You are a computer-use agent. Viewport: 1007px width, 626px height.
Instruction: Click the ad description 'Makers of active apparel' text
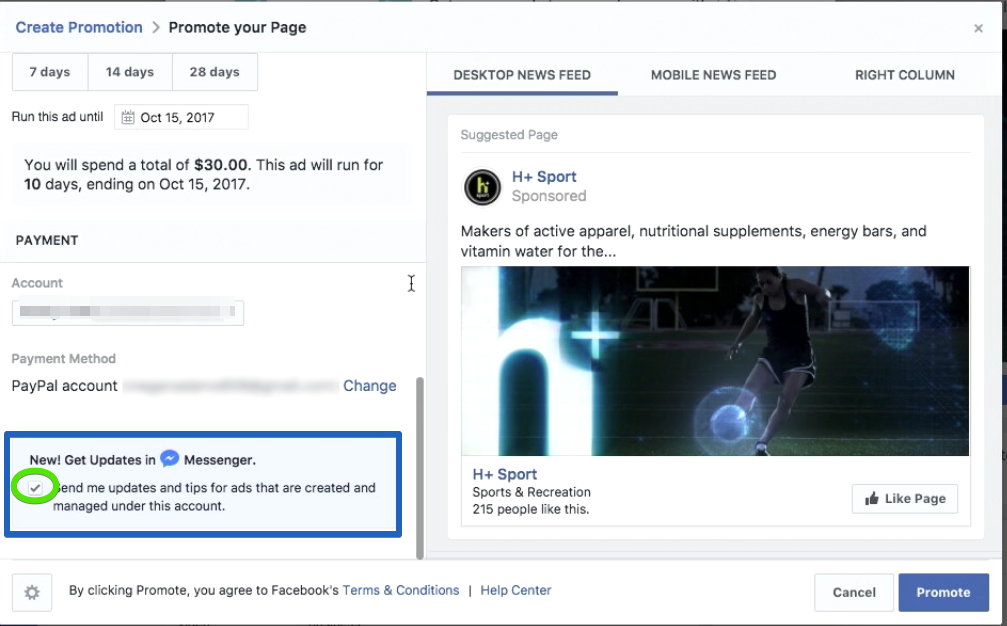(694, 241)
